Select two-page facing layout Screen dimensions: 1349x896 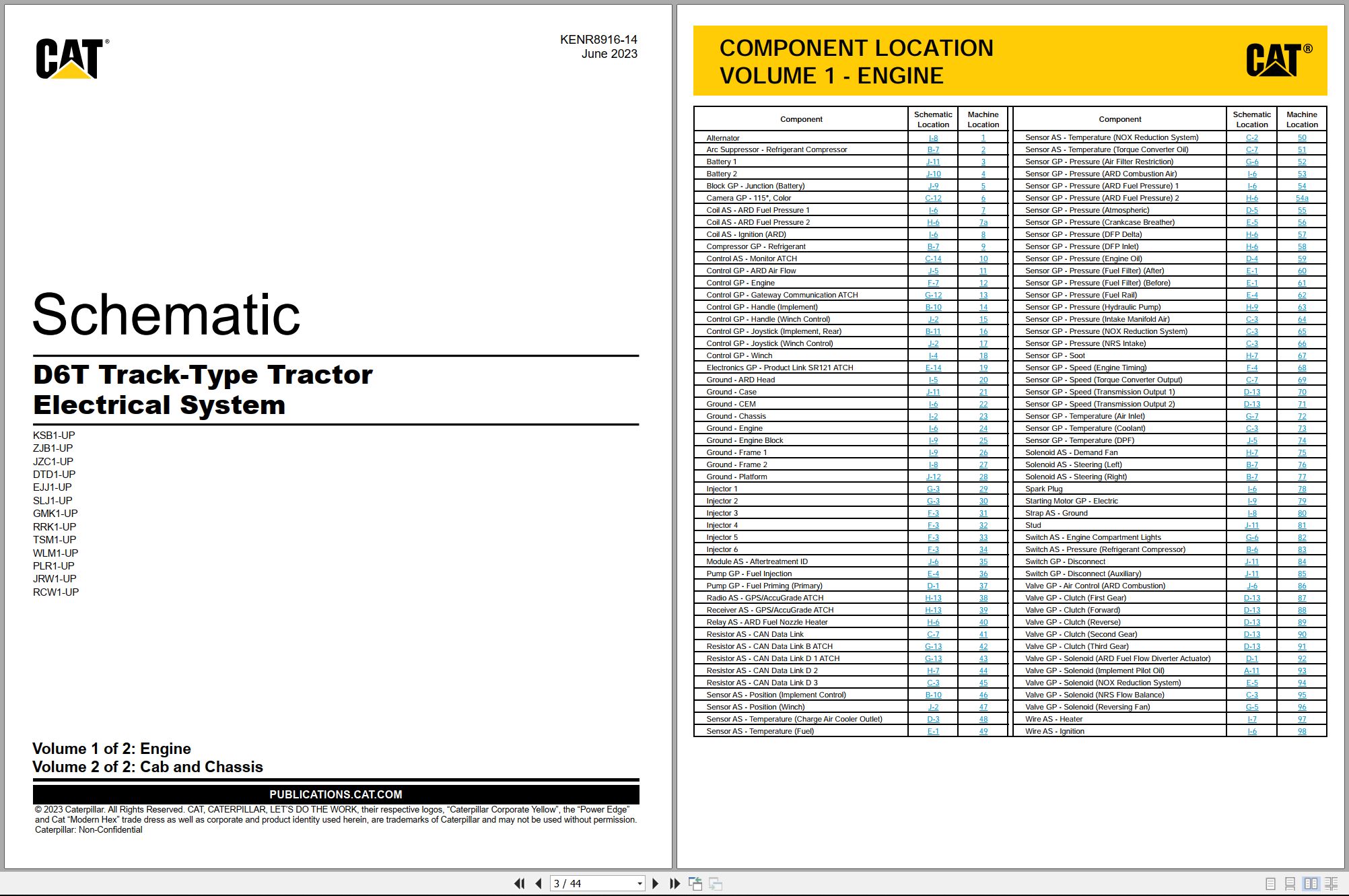pyautogui.click(x=1311, y=884)
